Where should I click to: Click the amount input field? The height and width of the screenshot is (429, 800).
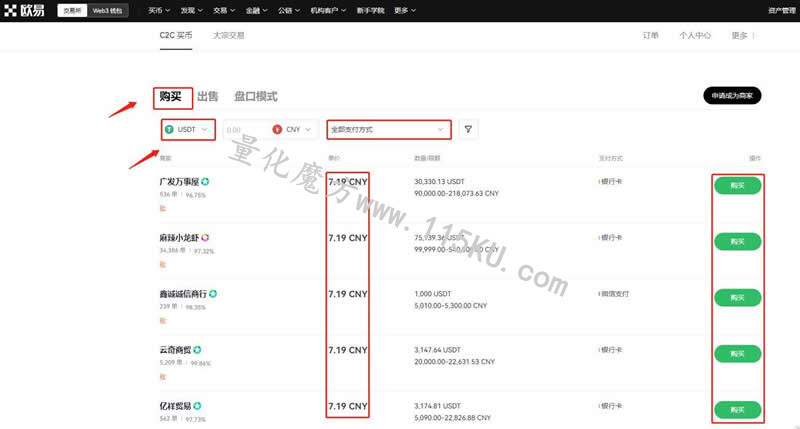[x=246, y=130]
